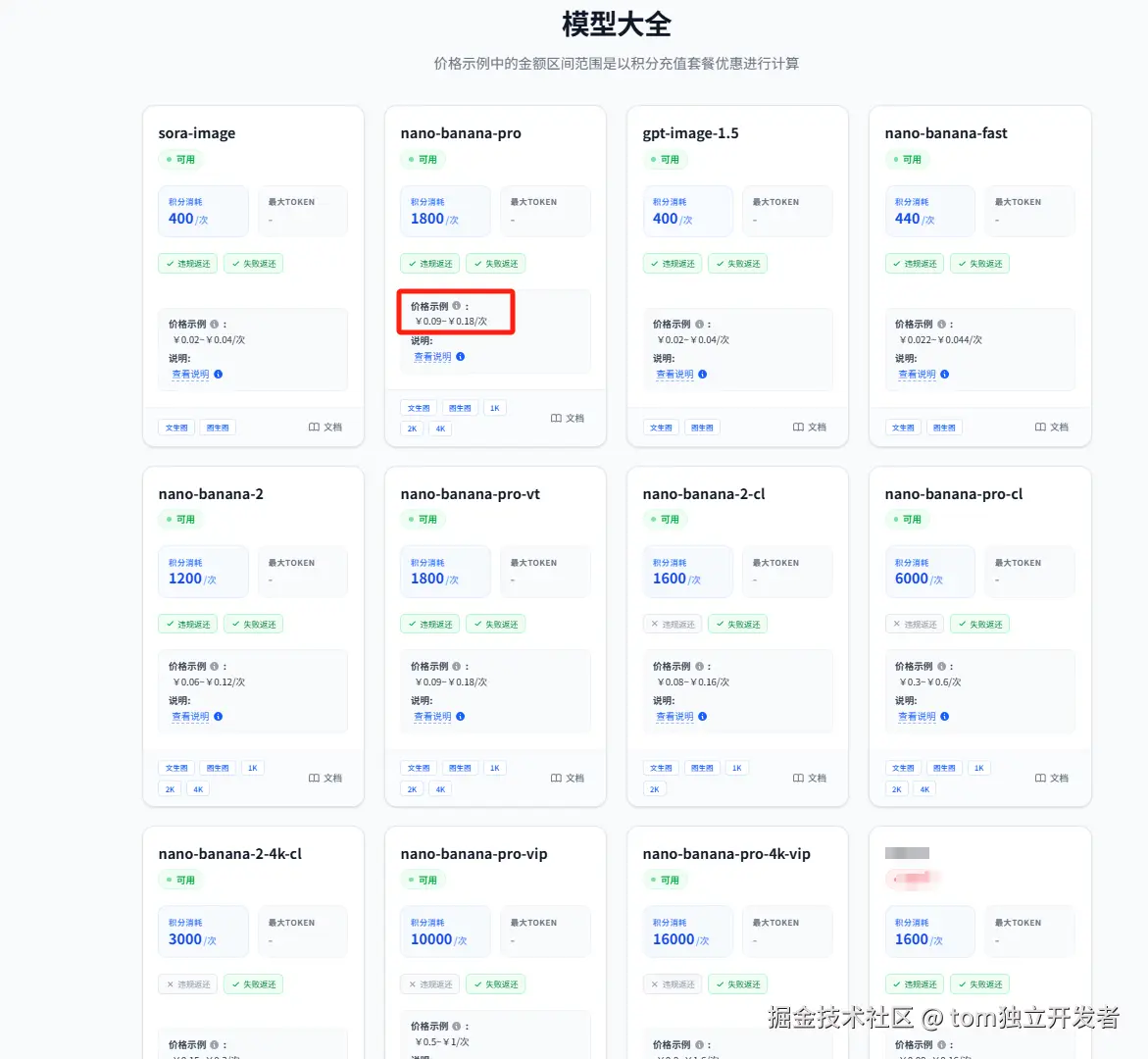Select the 2K tag on nano-banana-2
1148x1059 pixels.
point(170,789)
